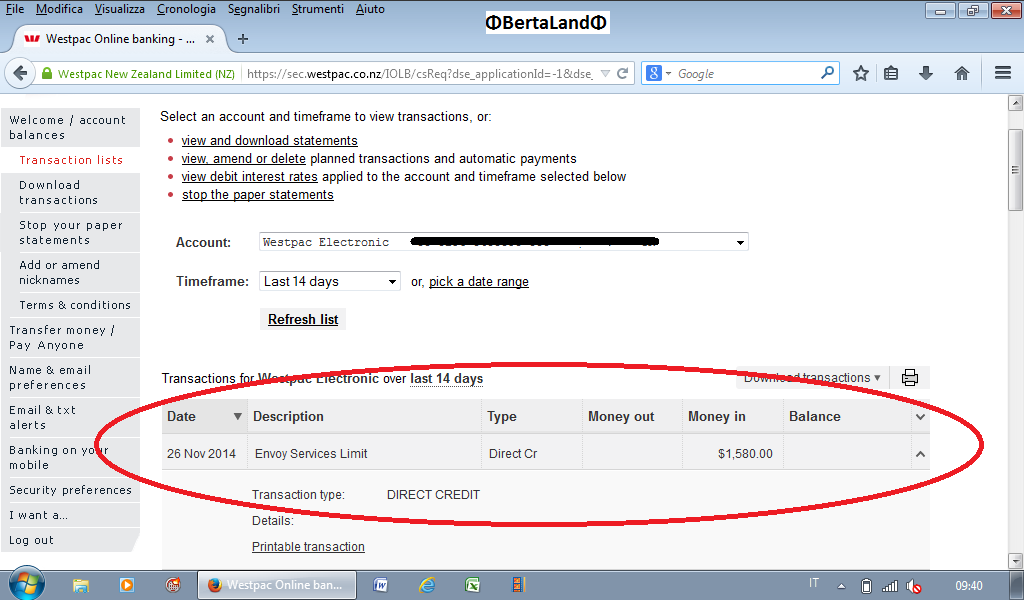The image size is (1028, 603).
Task: Open view debit interest rates link
Action: click(x=249, y=176)
